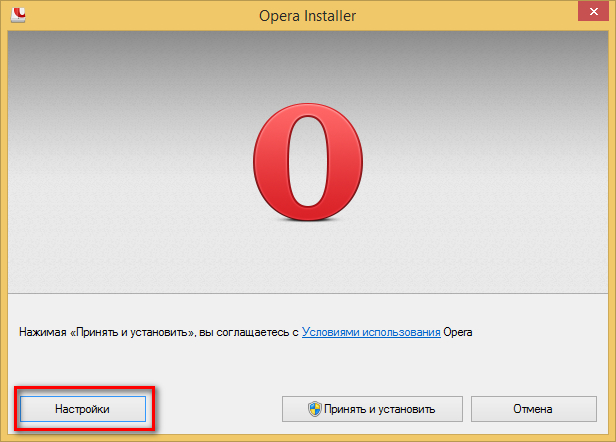Click the "Opera Installer" title text

click(307, 14)
